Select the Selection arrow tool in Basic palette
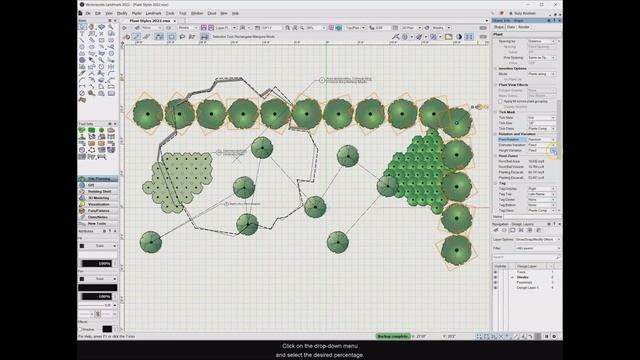Viewport: 640px width, 360px height. click(x=82, y=27)
